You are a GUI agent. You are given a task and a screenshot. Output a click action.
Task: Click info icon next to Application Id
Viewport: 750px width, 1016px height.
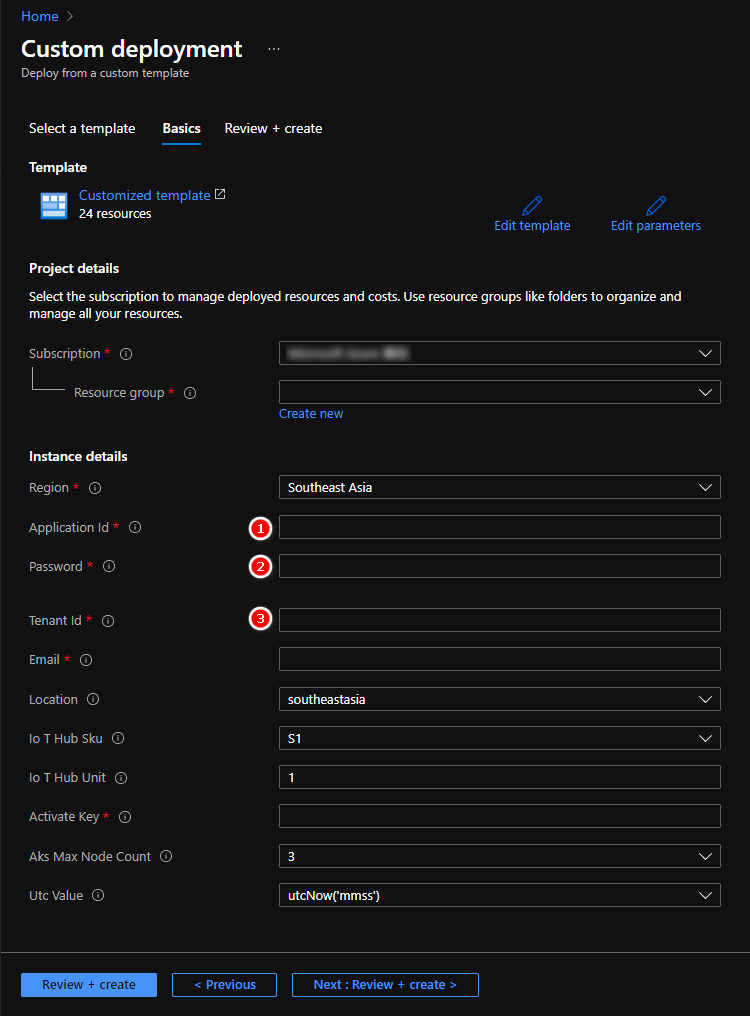[x=135, y=528]
